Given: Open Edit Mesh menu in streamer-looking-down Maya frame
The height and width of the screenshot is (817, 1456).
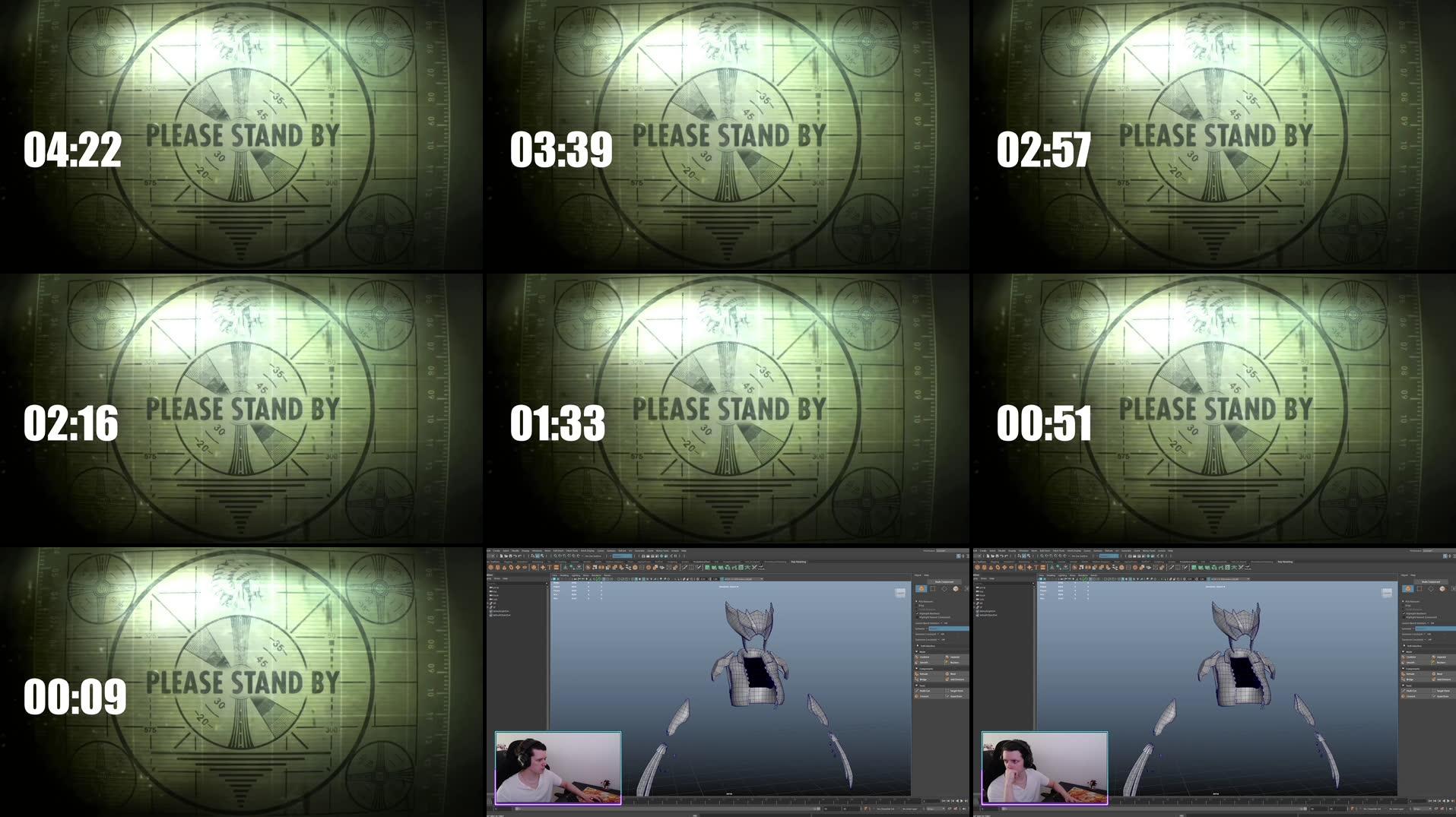Looking at the screenshot, I should (x=558, y=551).
